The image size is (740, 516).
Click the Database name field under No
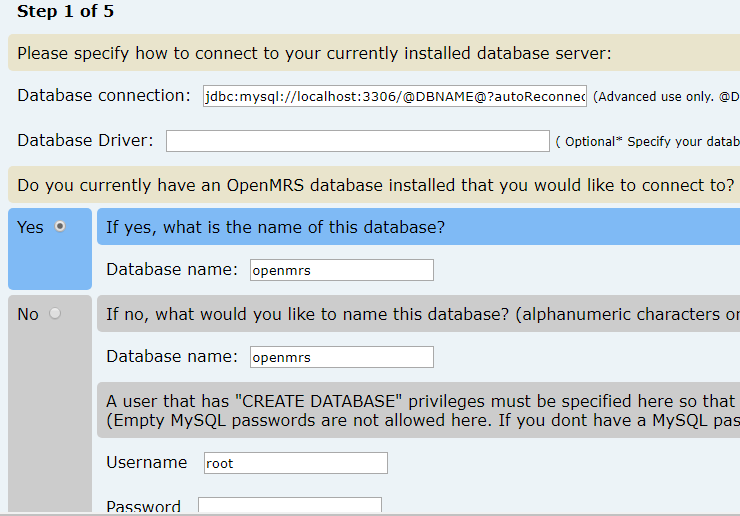[342, 357]
